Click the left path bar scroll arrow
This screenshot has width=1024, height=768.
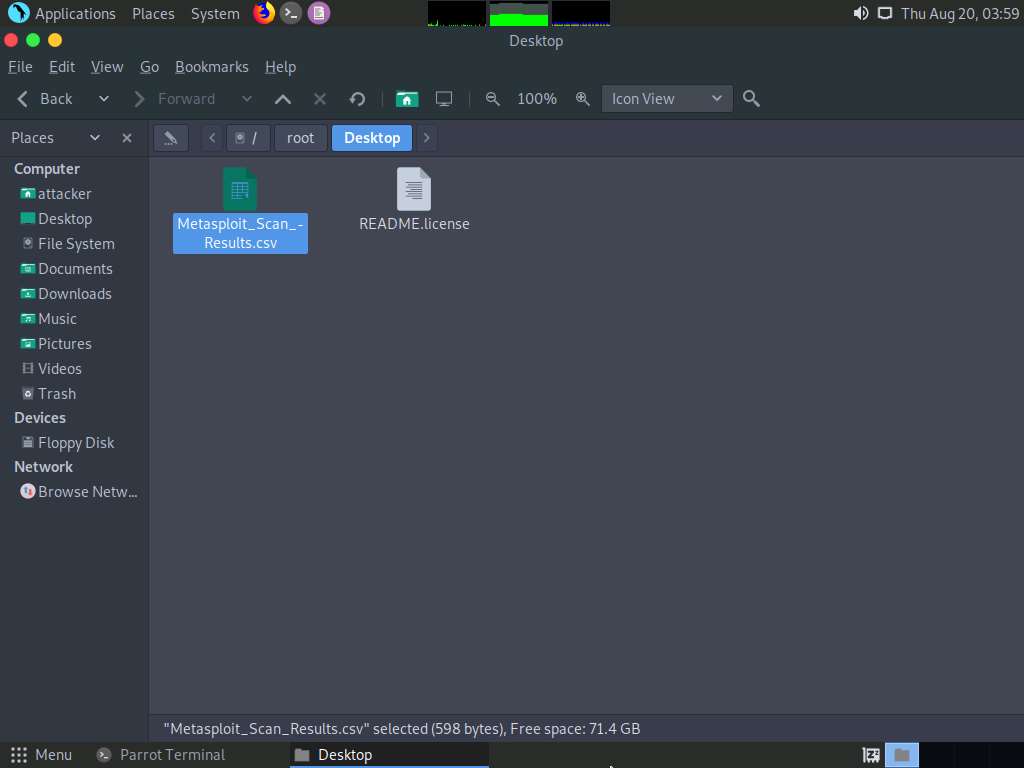(212, 138)
